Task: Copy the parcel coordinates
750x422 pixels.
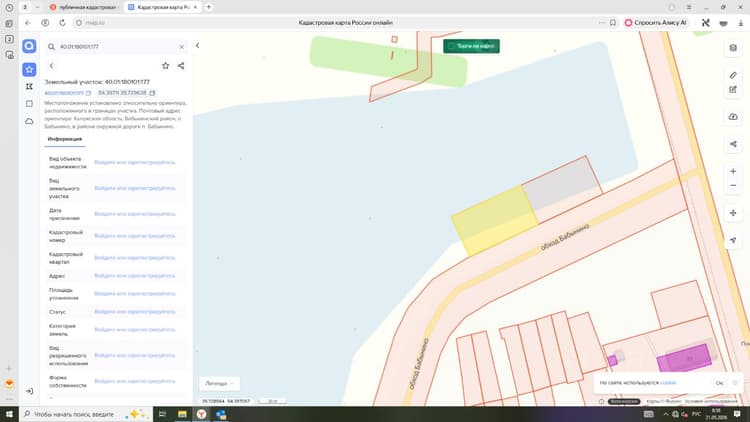Action: tap(152, 93)
